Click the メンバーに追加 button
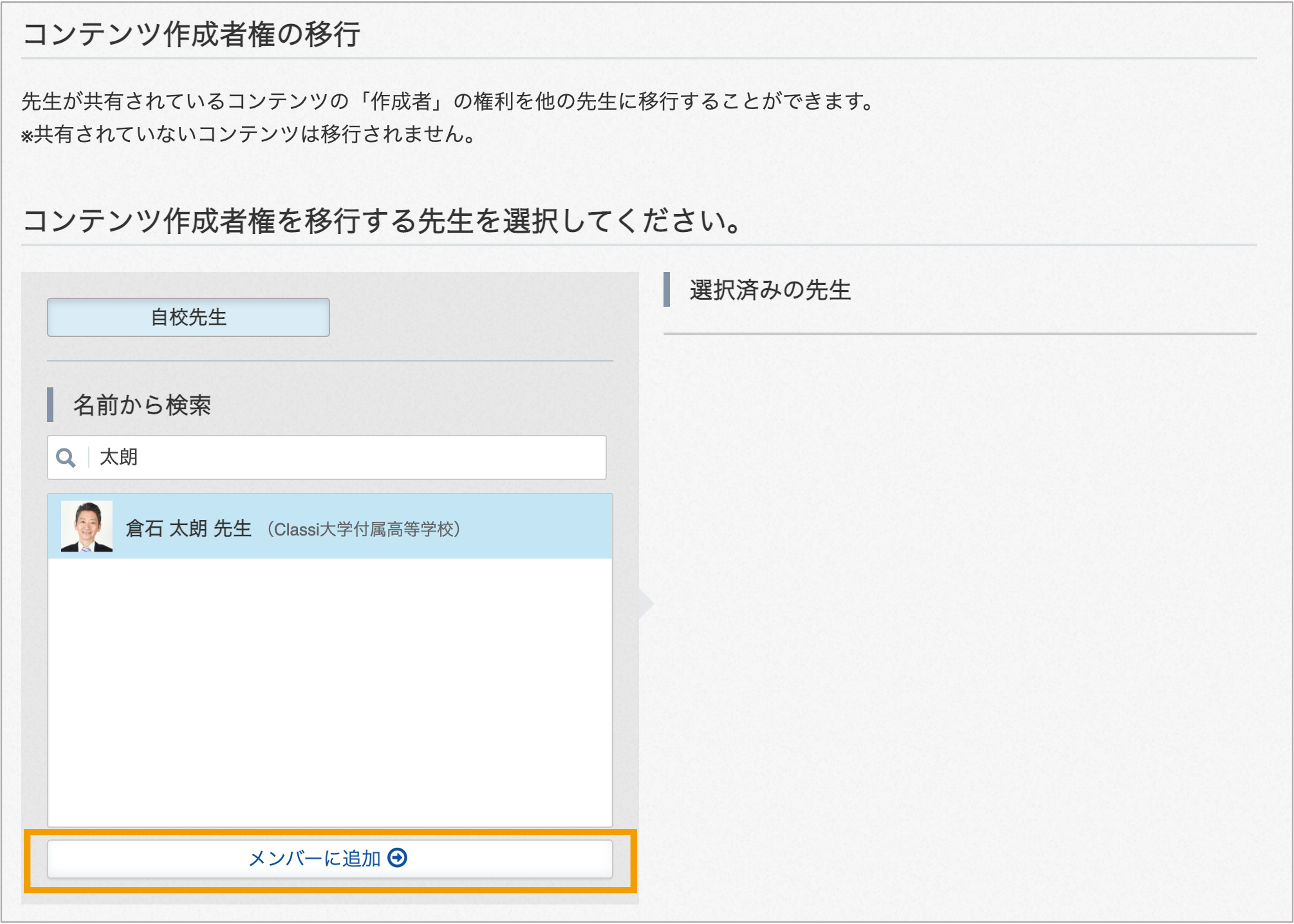1294x924 pixels. click(x=330, y=858)
